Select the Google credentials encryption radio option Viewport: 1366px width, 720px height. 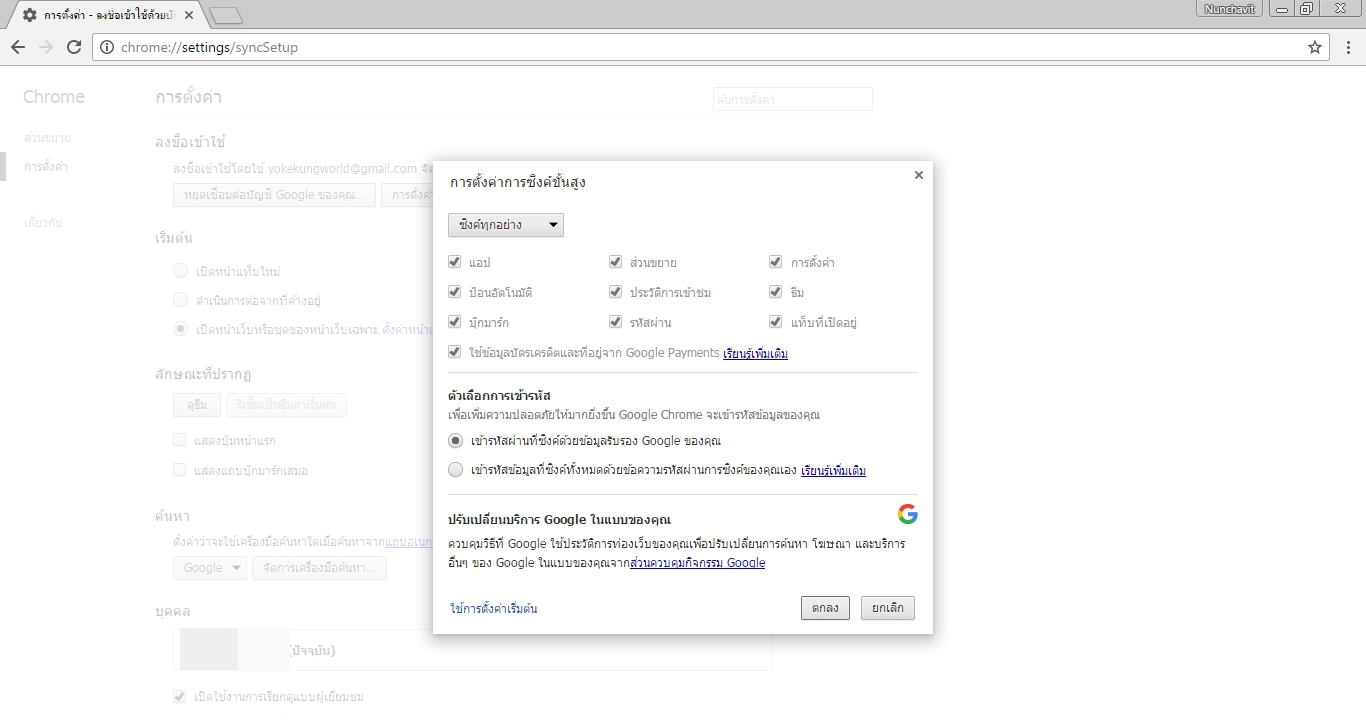(456, 441)
